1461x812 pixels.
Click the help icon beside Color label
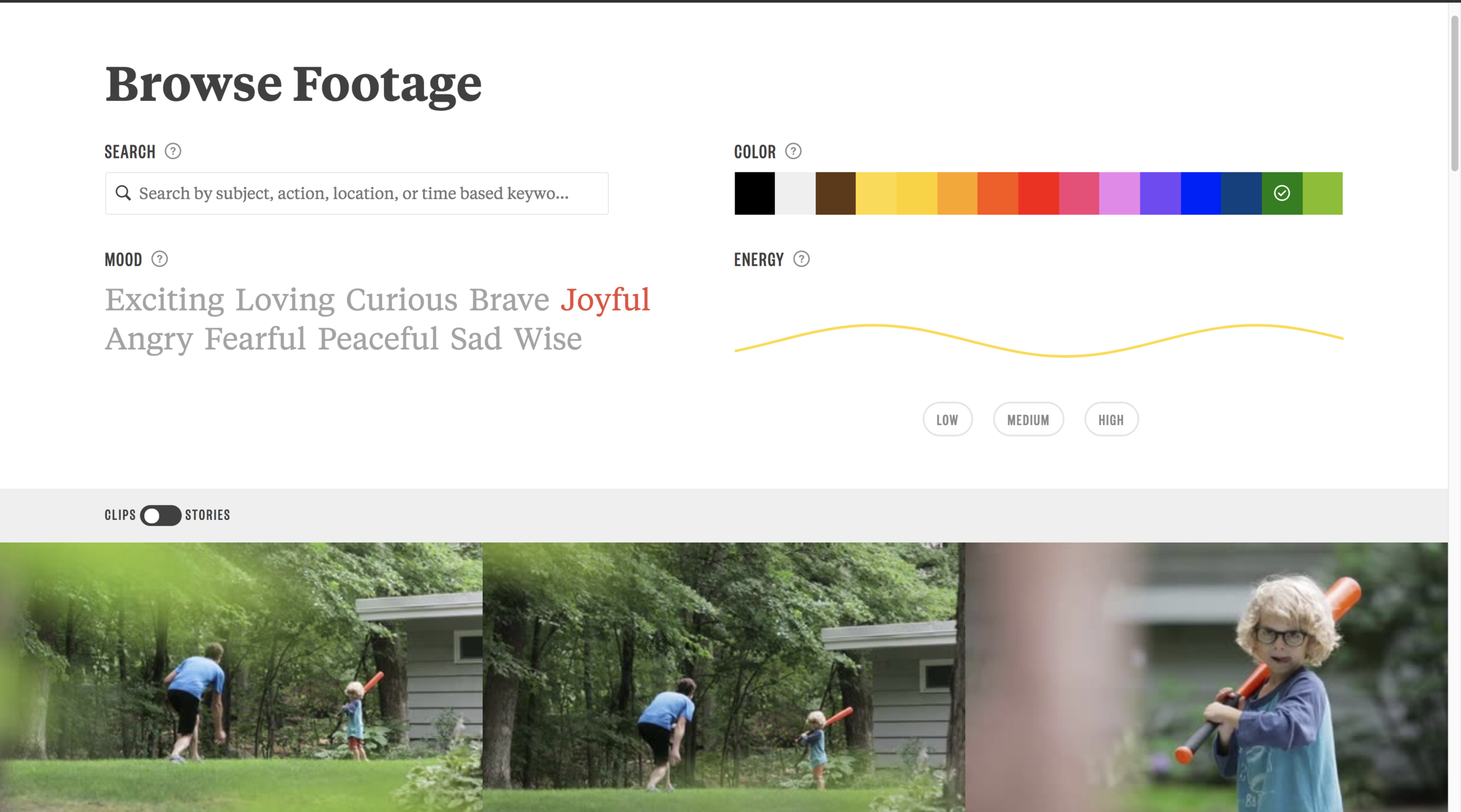coord(792,151)
